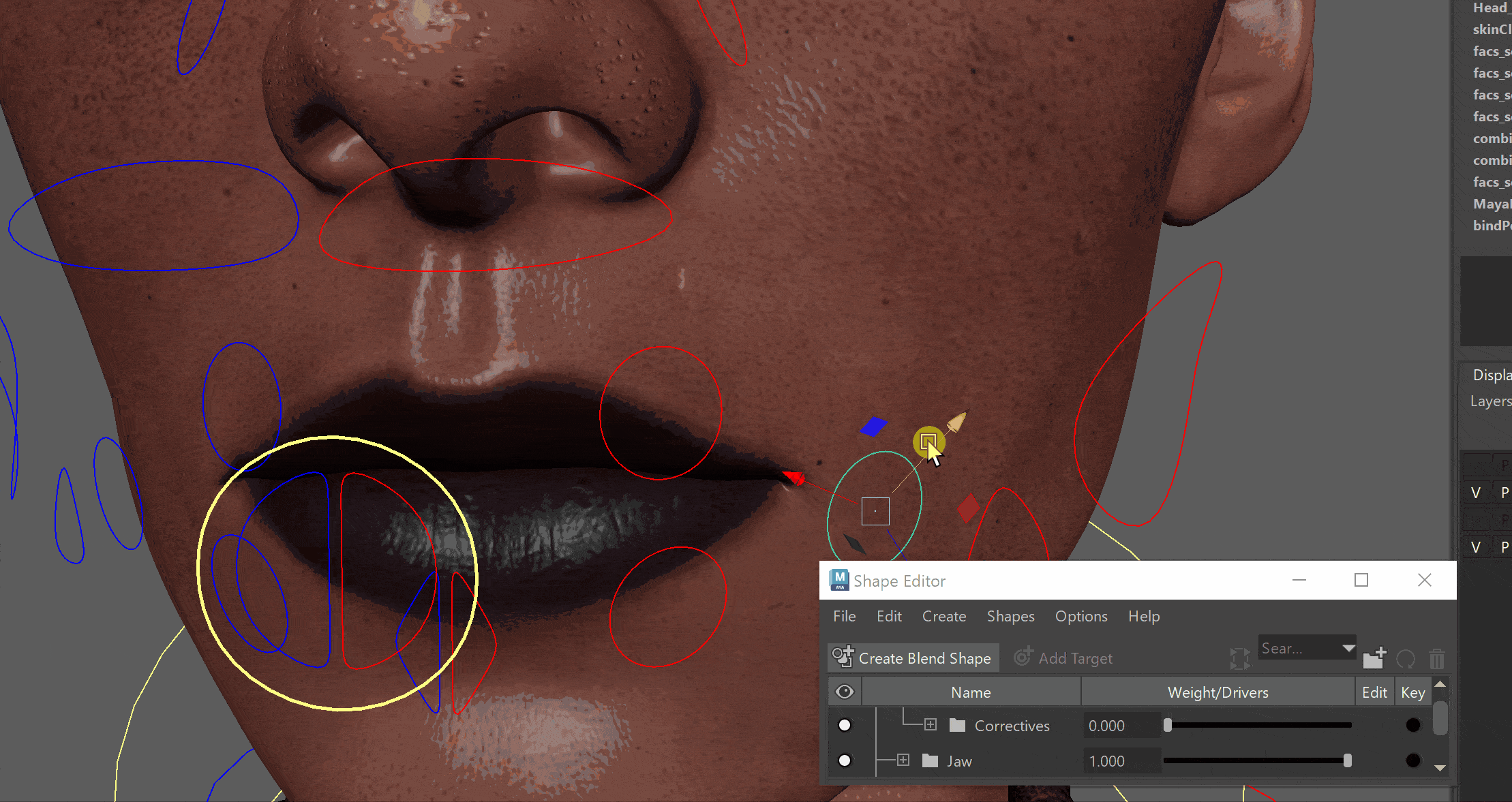Click Add Target in the Shape Editor
Viewport: 1512px width, 802px height.
click(1063, 658)
